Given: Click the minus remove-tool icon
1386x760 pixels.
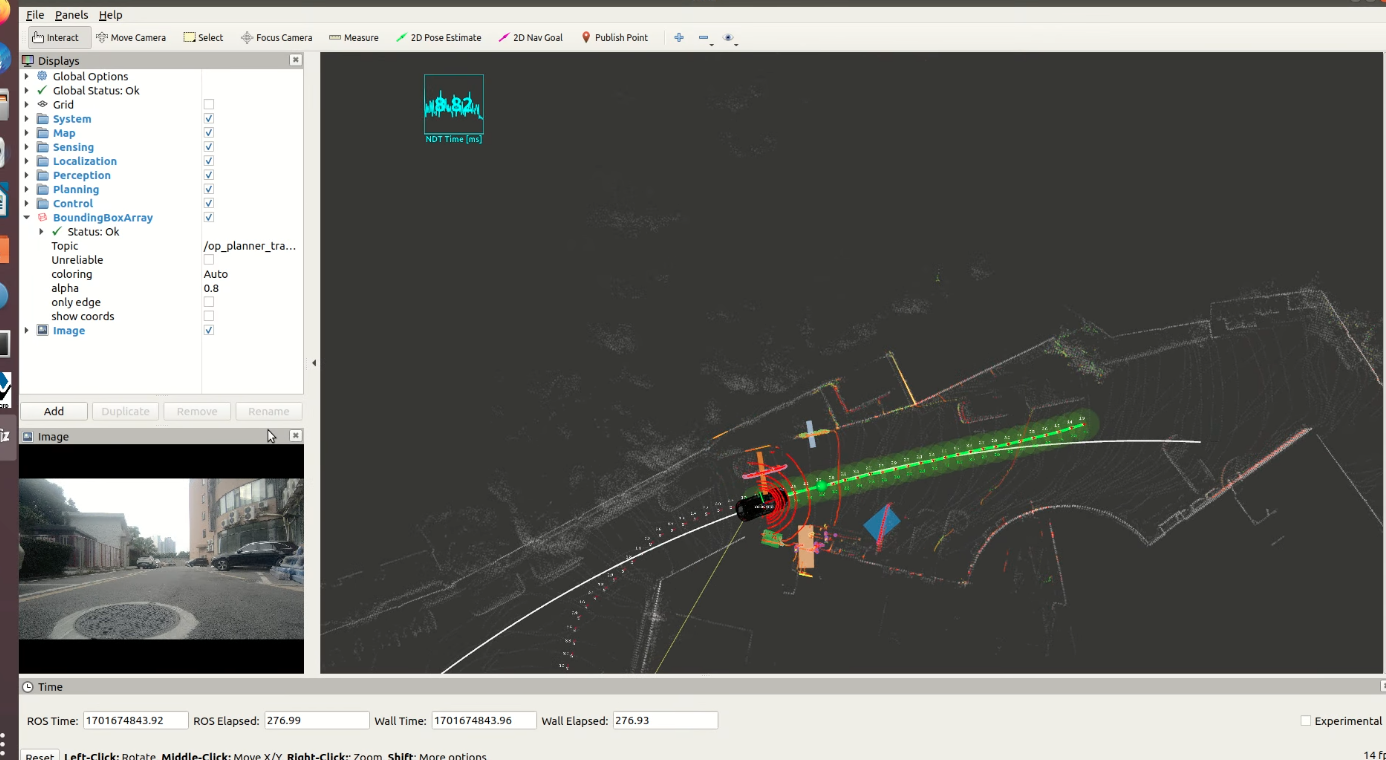Looking at the screenshot, I should click(703, 38).
